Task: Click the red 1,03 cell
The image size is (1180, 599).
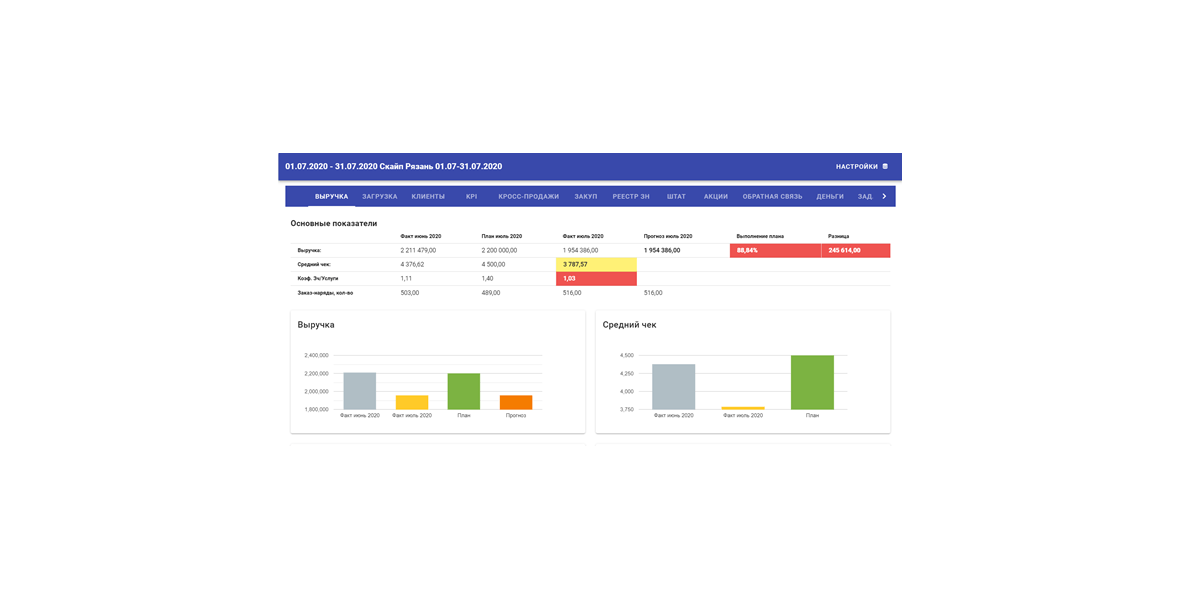Action: 596,279
